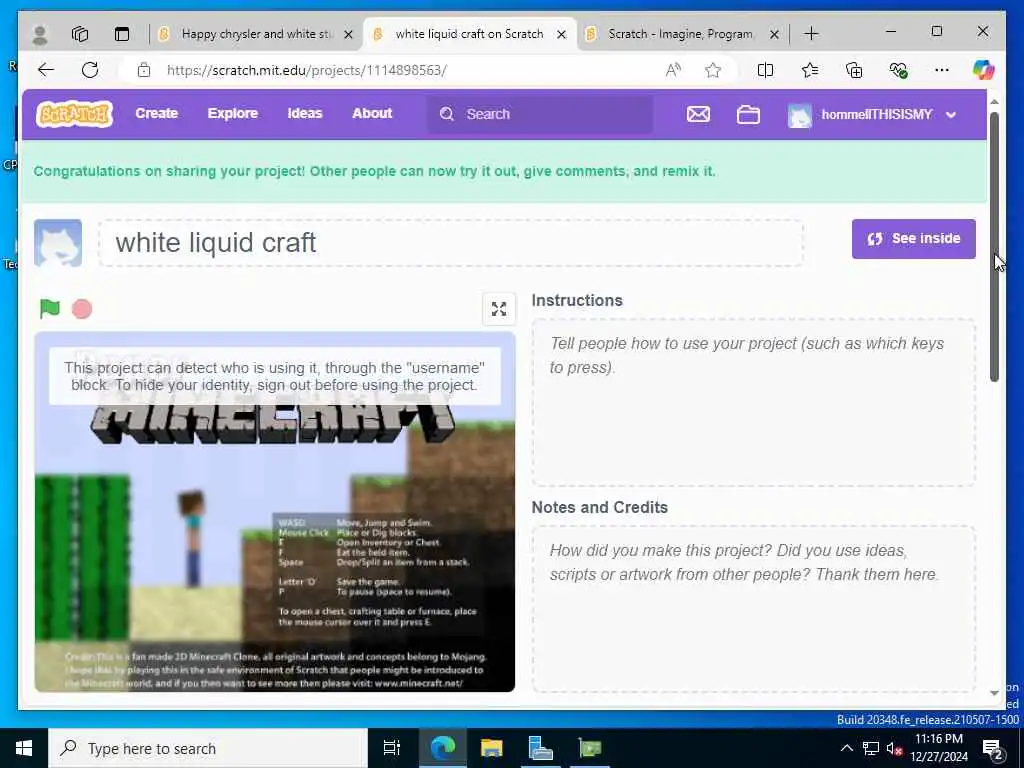Open the tab actions menu icon
Screen dimensions: 1024x768
coord(122,34)
